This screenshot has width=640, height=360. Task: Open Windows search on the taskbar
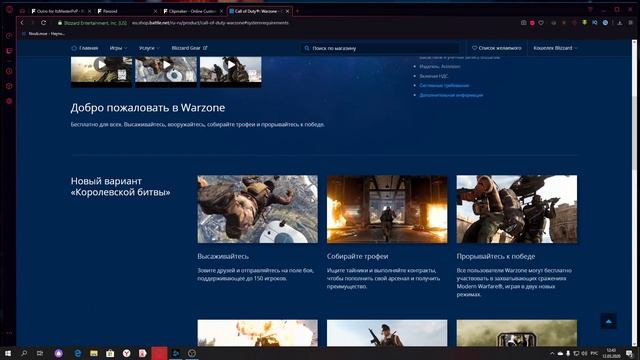(24, 353)
